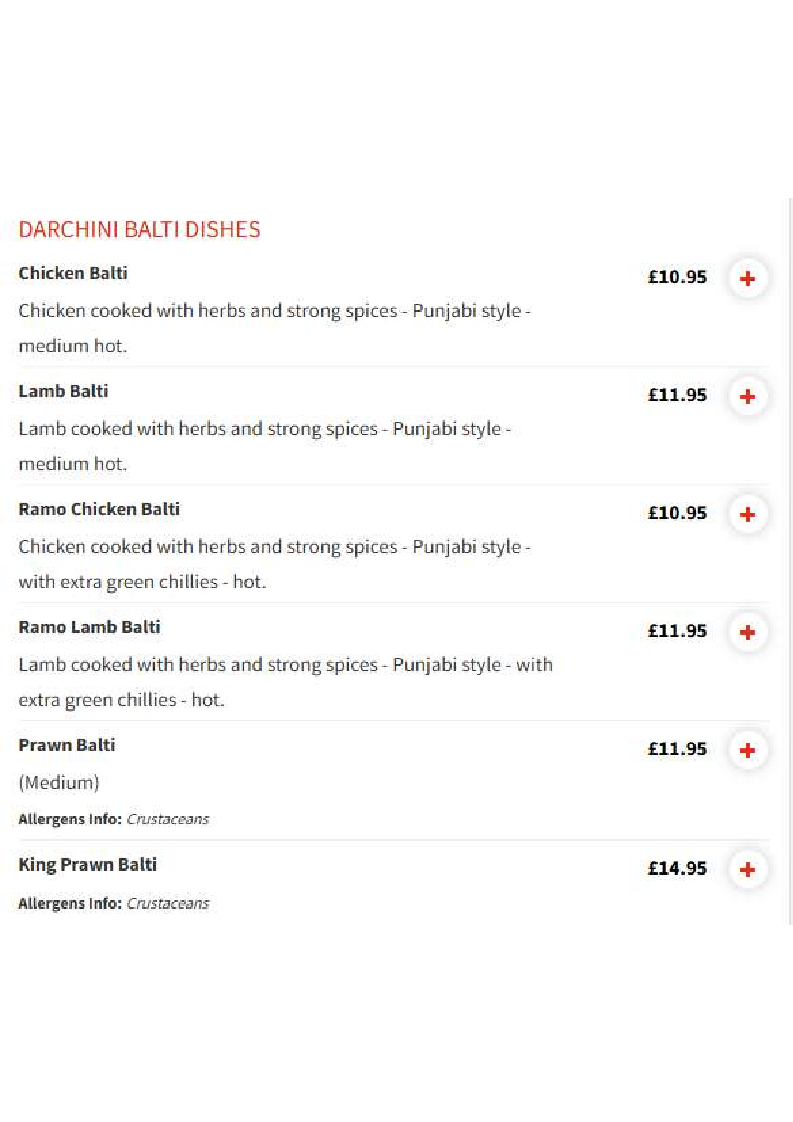Open the King Prawn Balti title
This screenshot has height=1122, width=793.
[87, 864]
